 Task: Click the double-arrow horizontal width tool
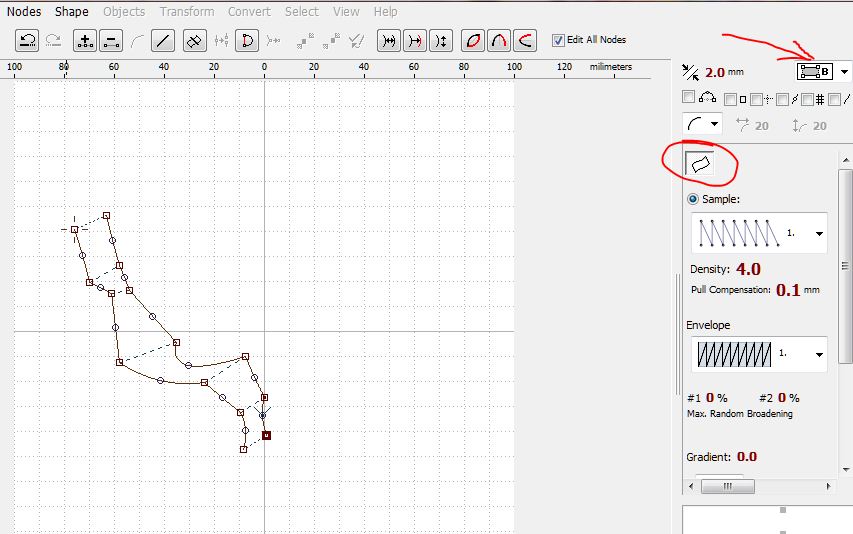tap(388, 41)
